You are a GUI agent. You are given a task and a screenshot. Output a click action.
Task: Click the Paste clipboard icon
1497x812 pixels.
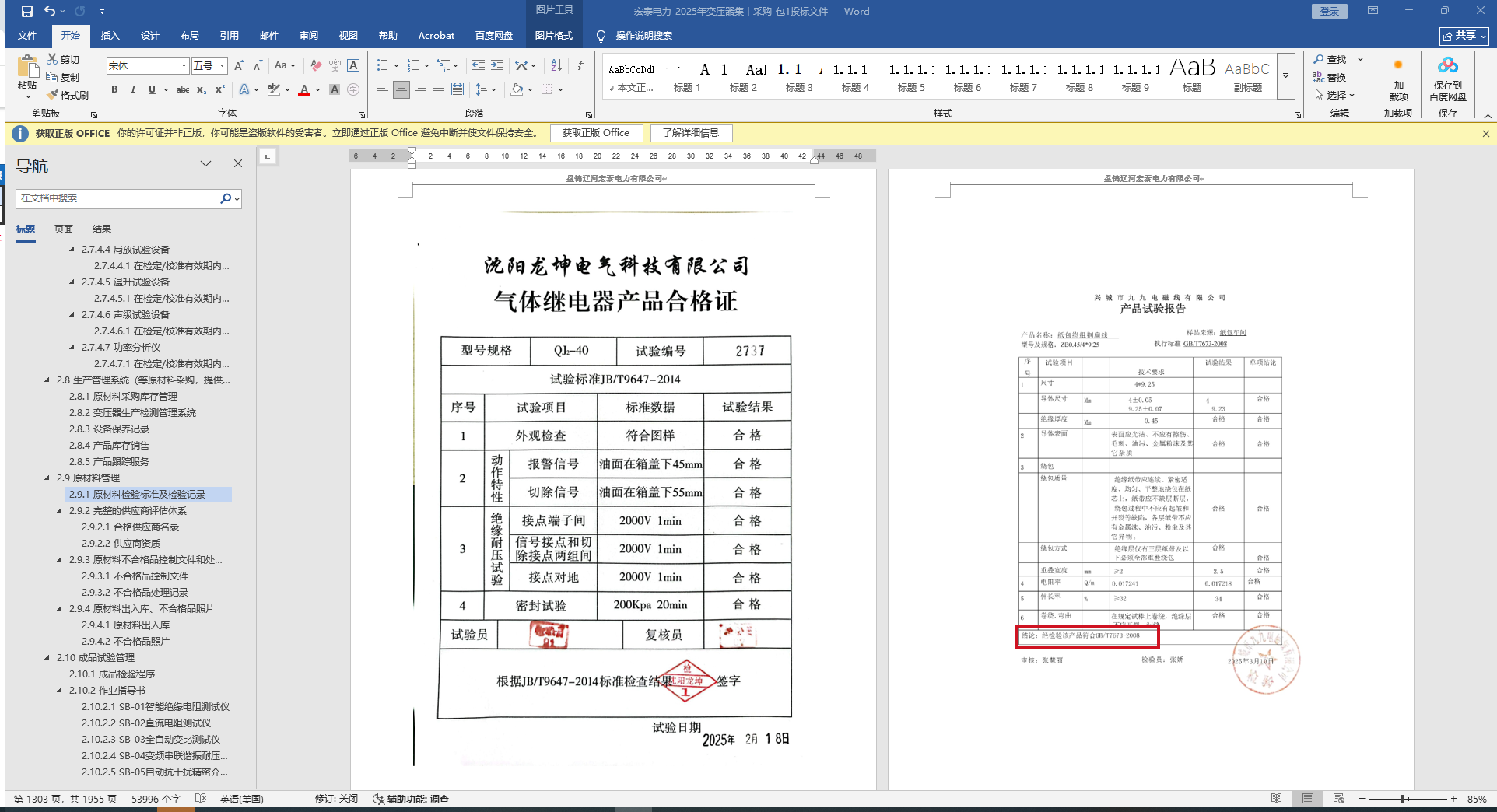tap(27, 67)
